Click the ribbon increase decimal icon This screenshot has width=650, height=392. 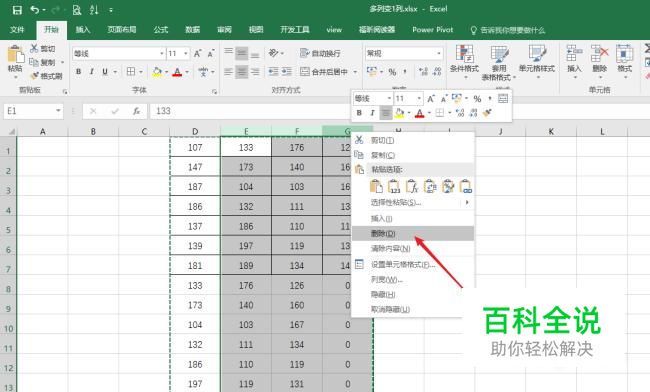coord(423,72)
